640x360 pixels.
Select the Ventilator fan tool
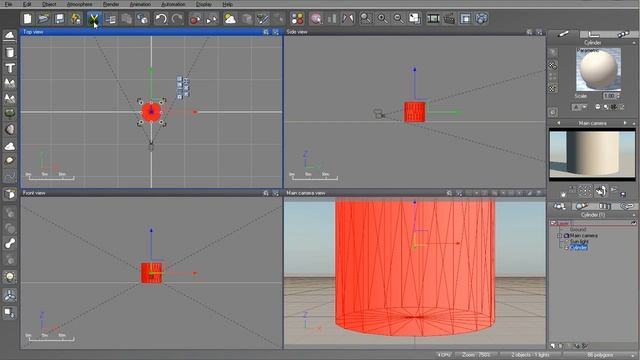tap(10, 295)
